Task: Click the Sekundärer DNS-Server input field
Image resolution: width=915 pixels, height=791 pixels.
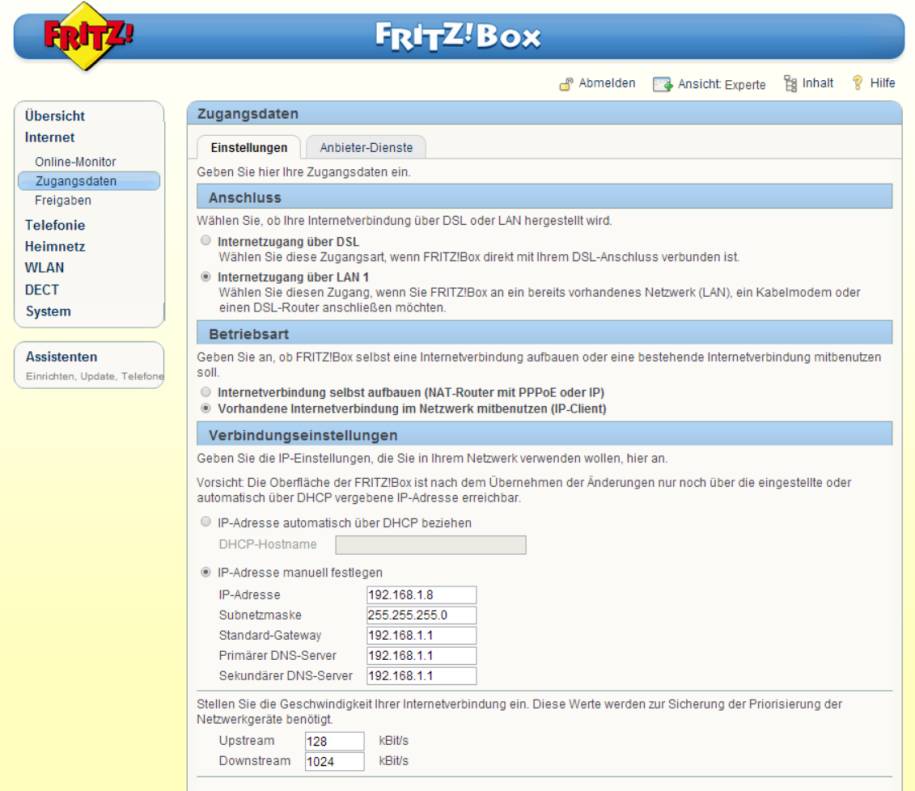Action: coord(421,676)
